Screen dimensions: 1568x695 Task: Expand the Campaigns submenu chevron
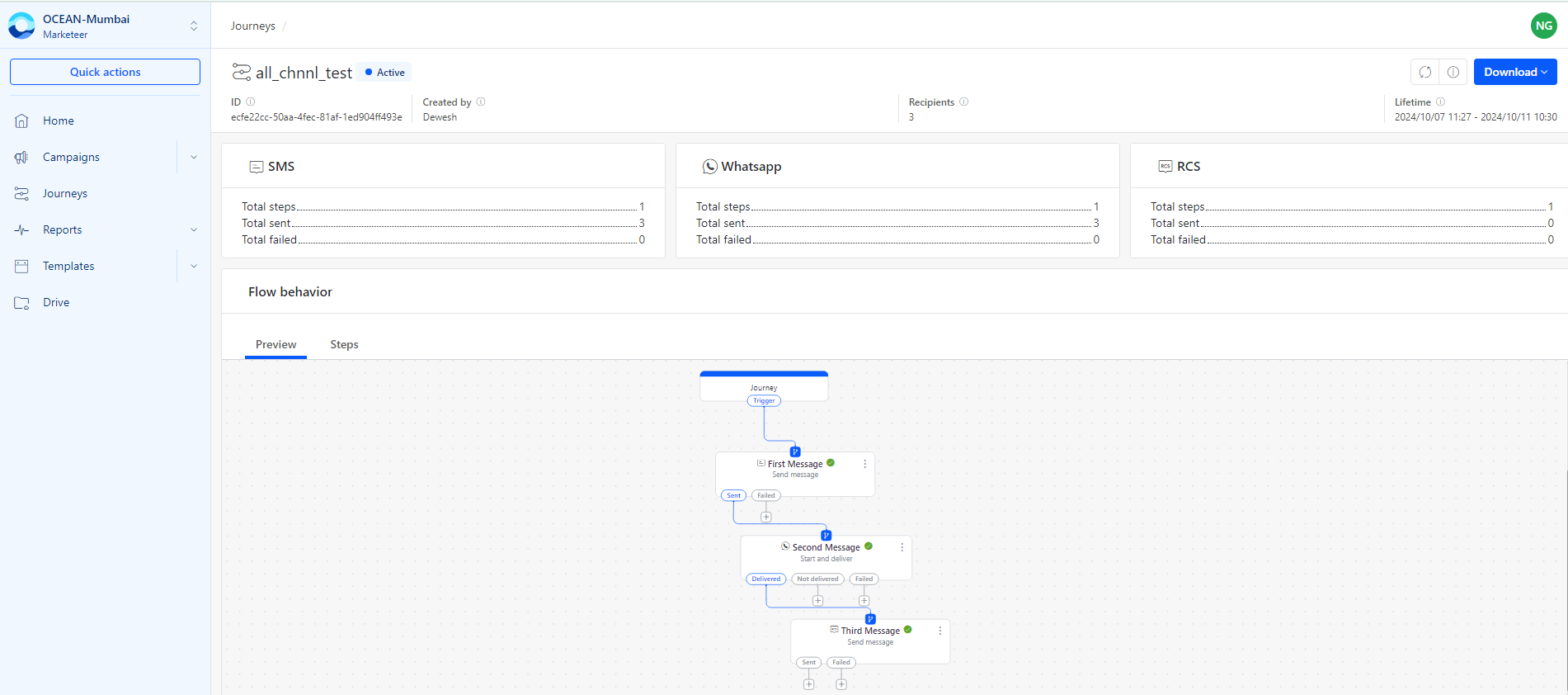[194, 157]
